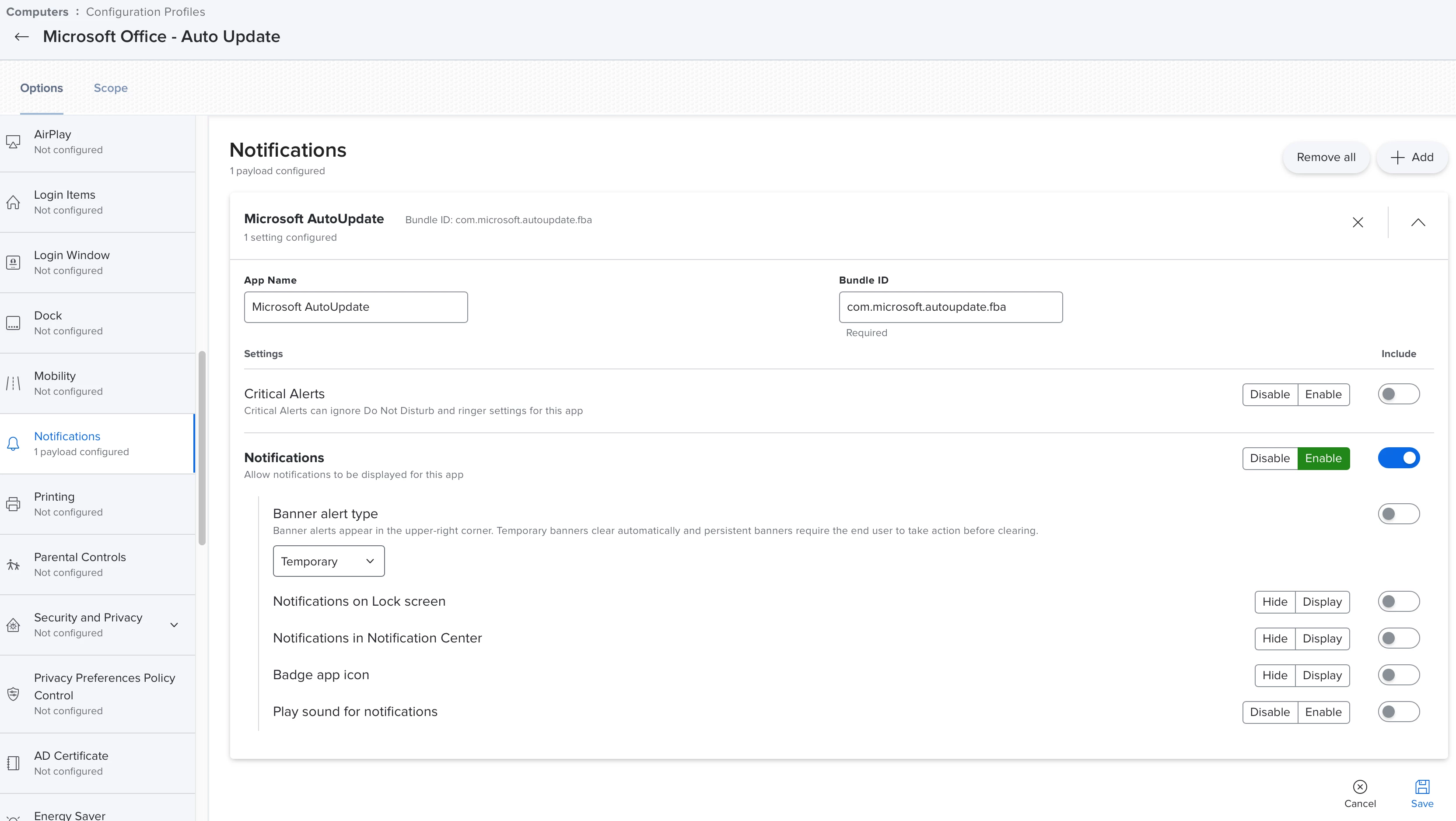Open the Temporary banner alert type dropdown
The width and height of the screenshot is (1456, 821).
tap(329, 561)
